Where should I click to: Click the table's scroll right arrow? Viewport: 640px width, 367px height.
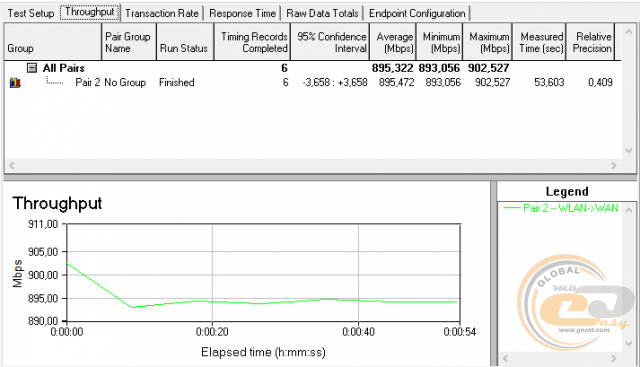point(613,165)
